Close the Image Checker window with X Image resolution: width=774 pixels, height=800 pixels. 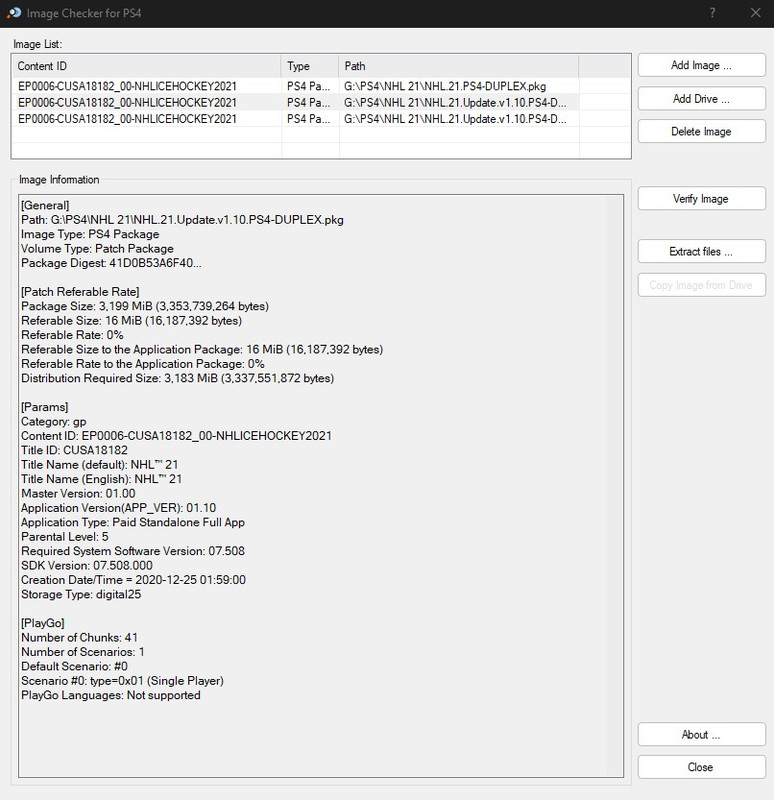pos(756,13)
